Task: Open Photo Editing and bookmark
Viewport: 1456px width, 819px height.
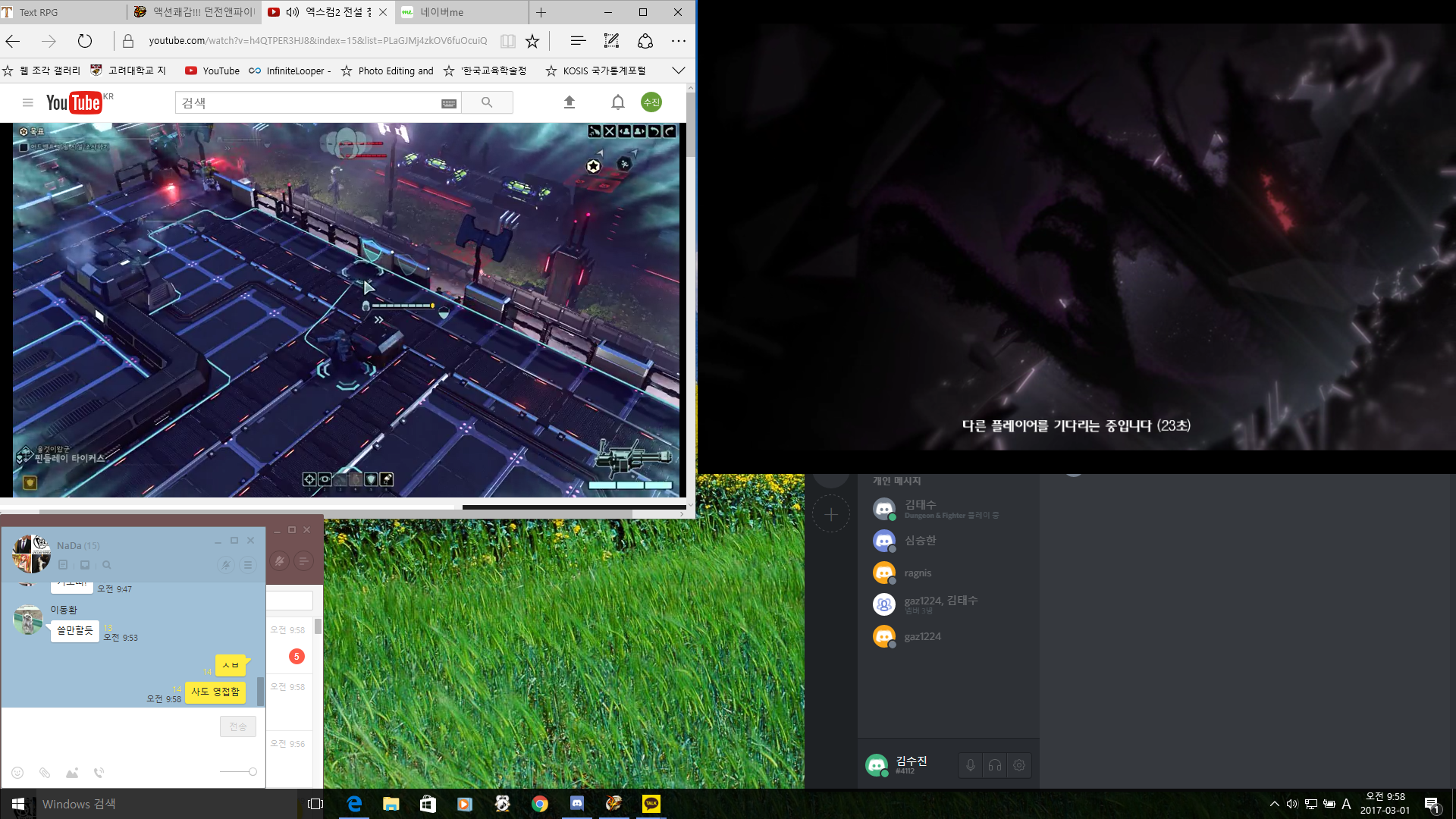Action: [387, 71]
